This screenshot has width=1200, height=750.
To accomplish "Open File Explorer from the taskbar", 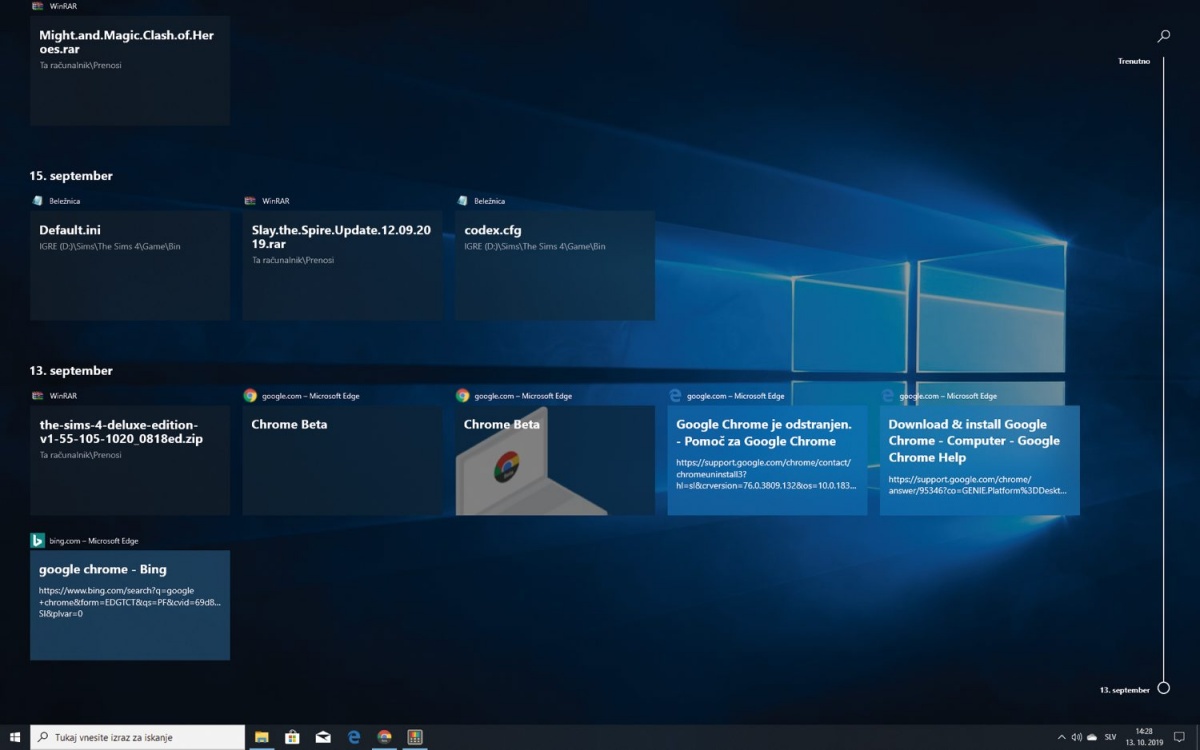I will point(262,737).
